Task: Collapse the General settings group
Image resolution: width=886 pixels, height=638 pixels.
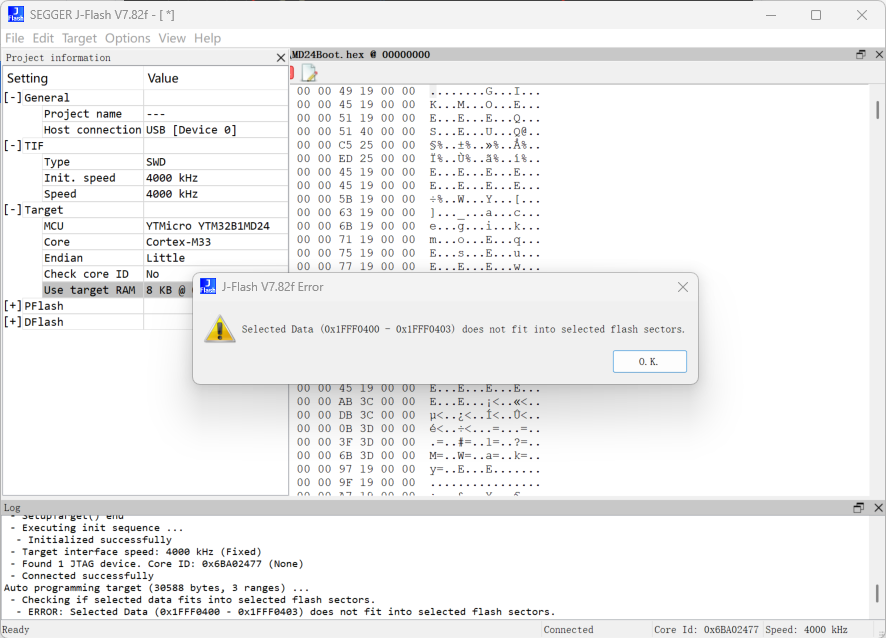Action: [x=13, y=98]
